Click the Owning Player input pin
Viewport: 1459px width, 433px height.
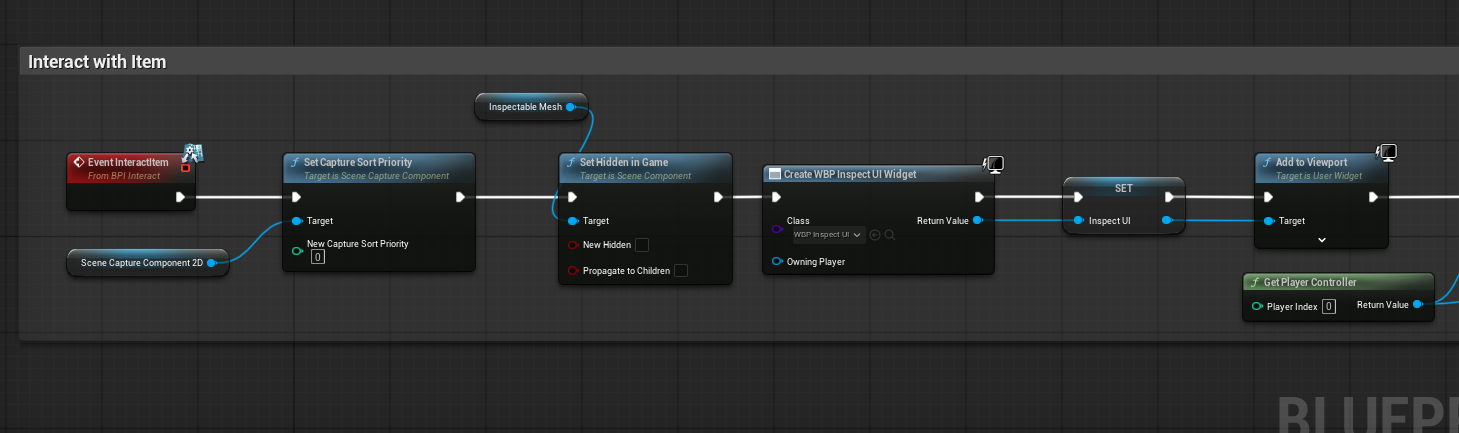point(777,262)
